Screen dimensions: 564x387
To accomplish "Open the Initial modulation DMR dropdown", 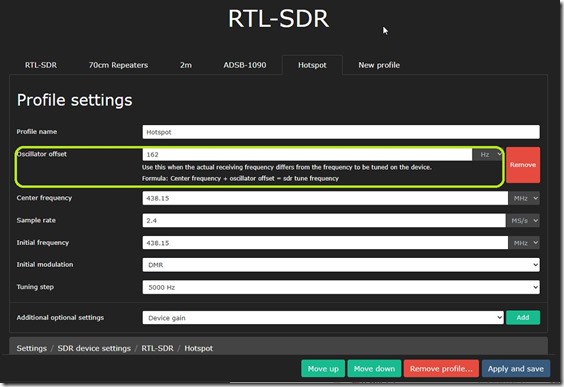I will pyautogui.click(x=341, y=265).
